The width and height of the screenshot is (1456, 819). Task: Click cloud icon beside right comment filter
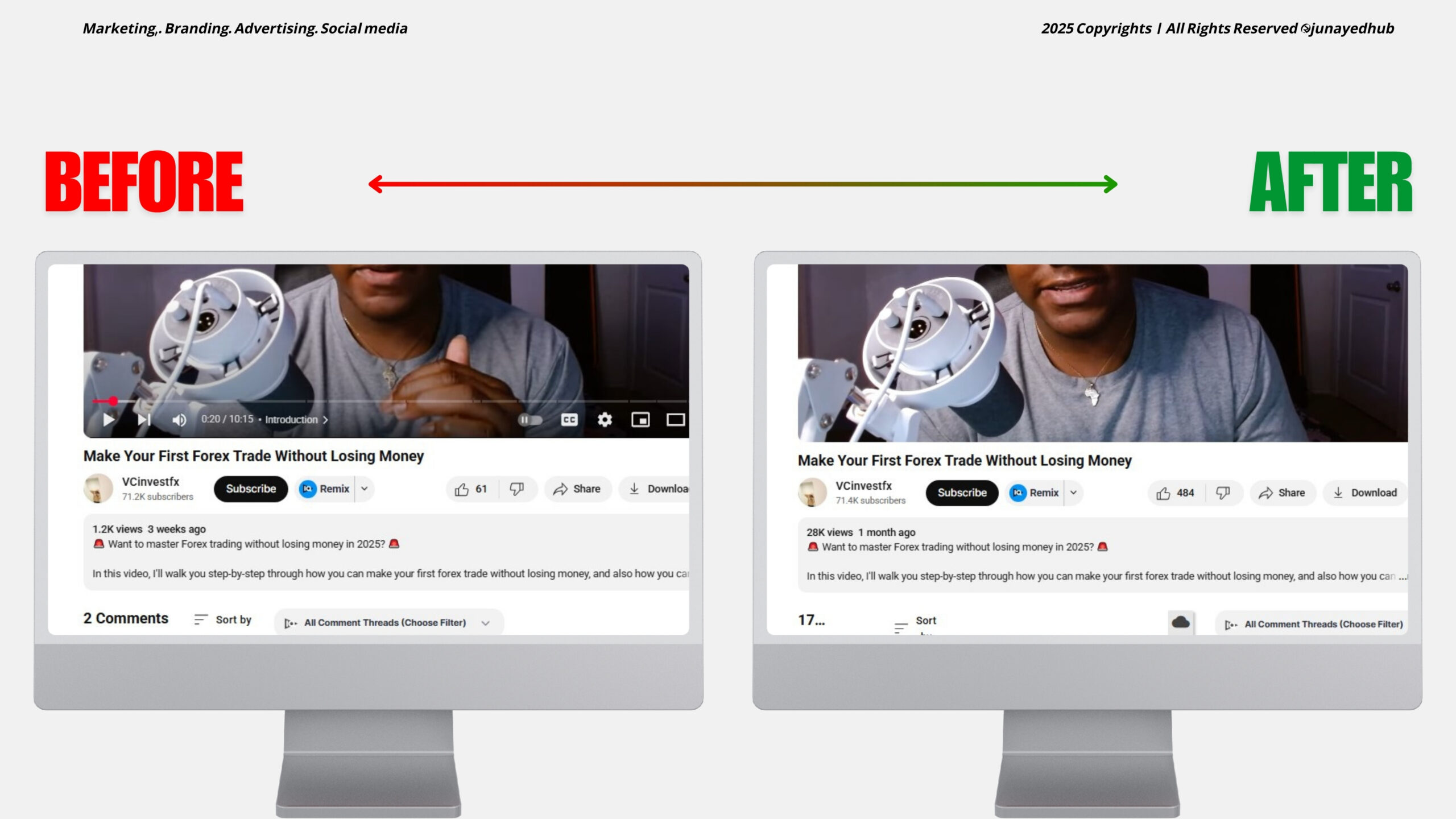pos(1181,622)
